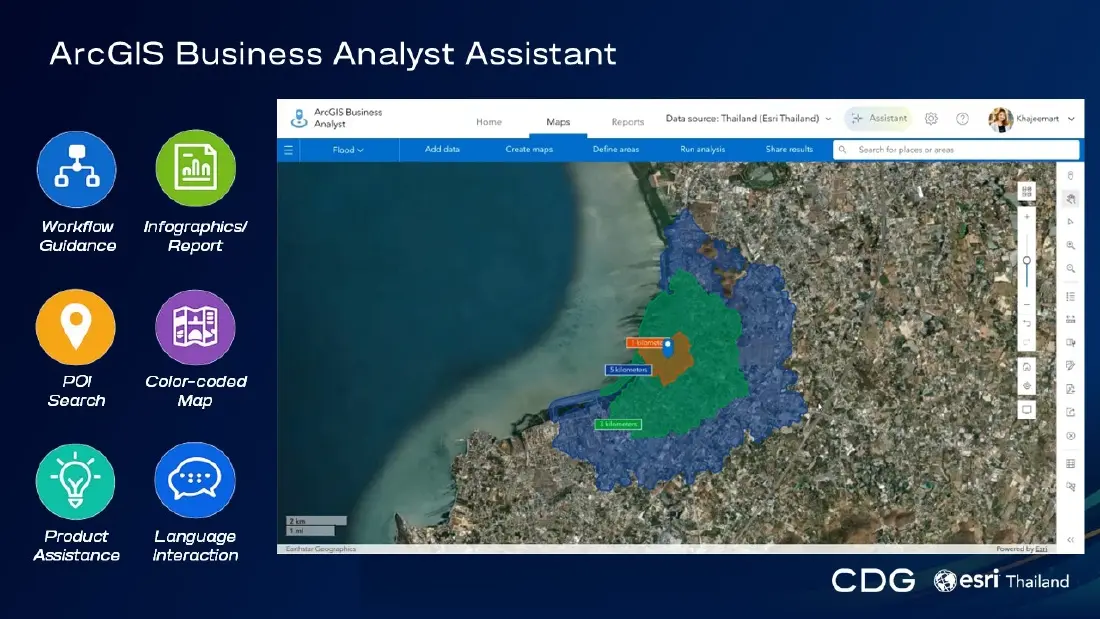Click the circled X clear icon

pos(1071,436)
